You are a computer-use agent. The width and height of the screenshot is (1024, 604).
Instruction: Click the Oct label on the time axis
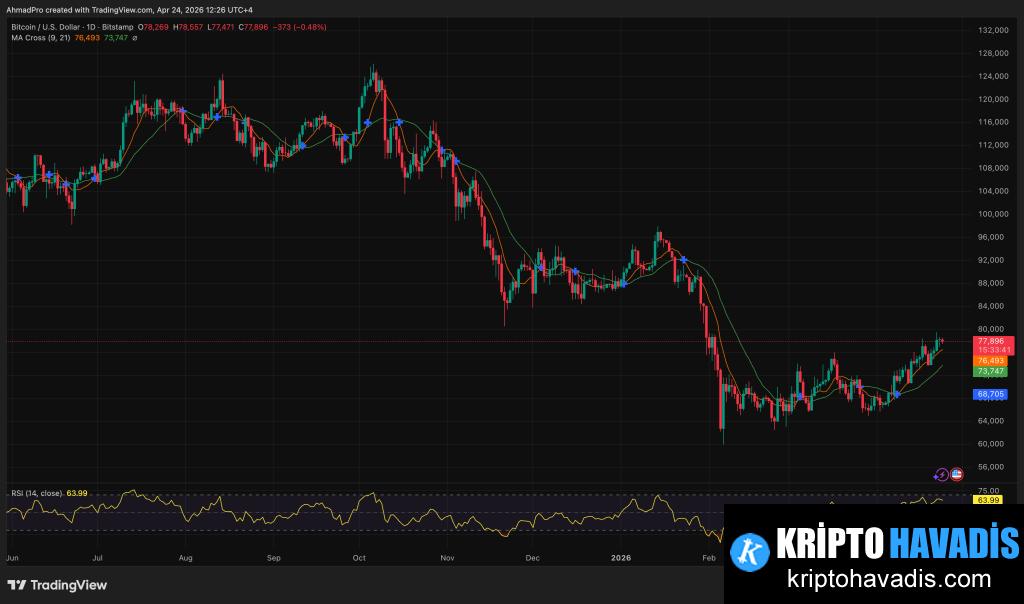pyautogui.click(x=360, y=557)
